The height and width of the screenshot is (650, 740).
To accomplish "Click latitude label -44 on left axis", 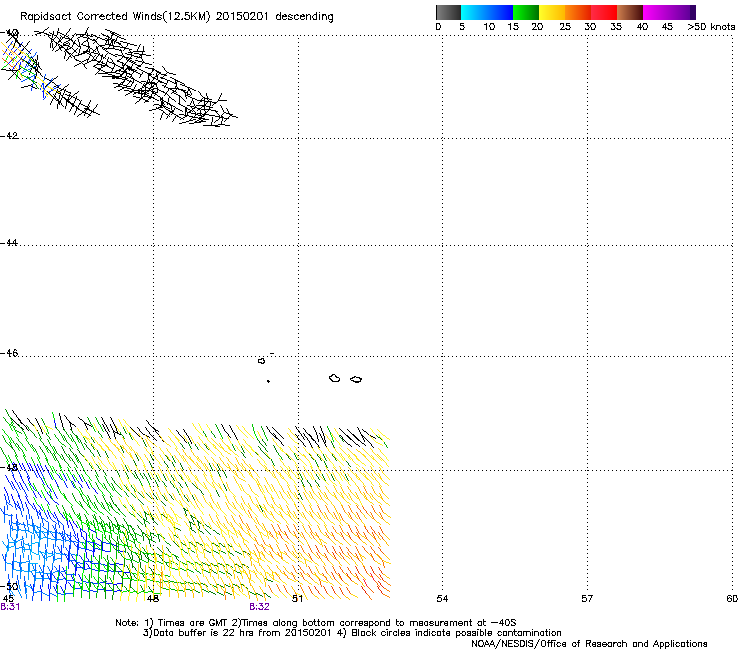I will [x=9, y=243].
